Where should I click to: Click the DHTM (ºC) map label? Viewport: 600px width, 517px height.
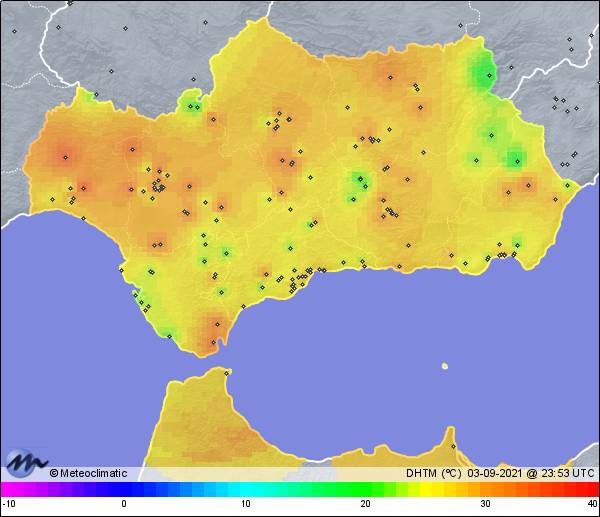(x=434, y=473)
